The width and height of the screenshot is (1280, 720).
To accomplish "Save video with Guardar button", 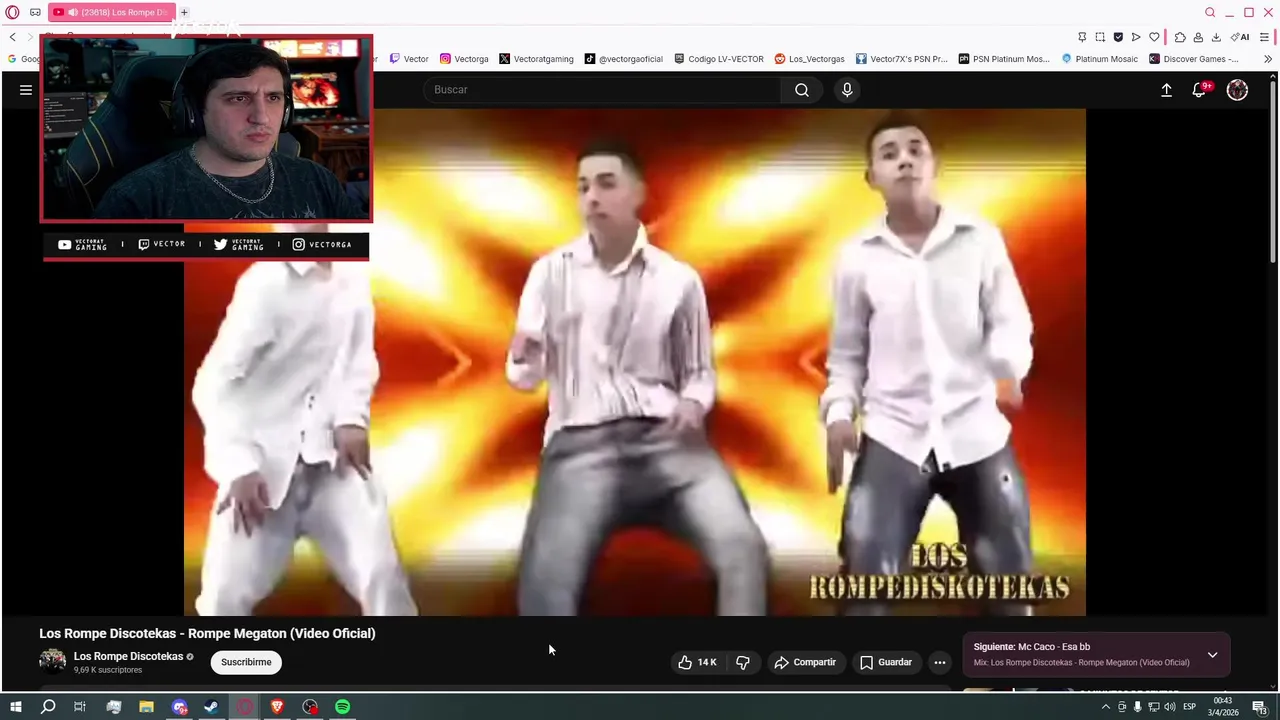I will [x=886, y=662].
